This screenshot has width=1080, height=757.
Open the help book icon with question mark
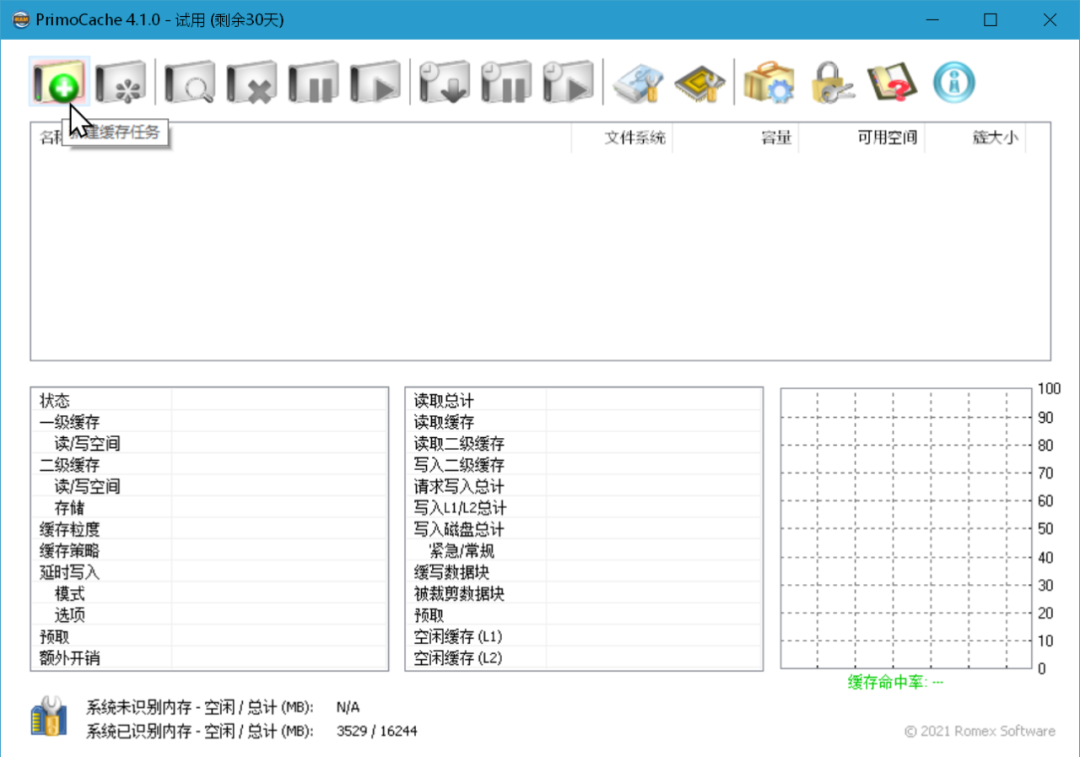tap(893, 82)
